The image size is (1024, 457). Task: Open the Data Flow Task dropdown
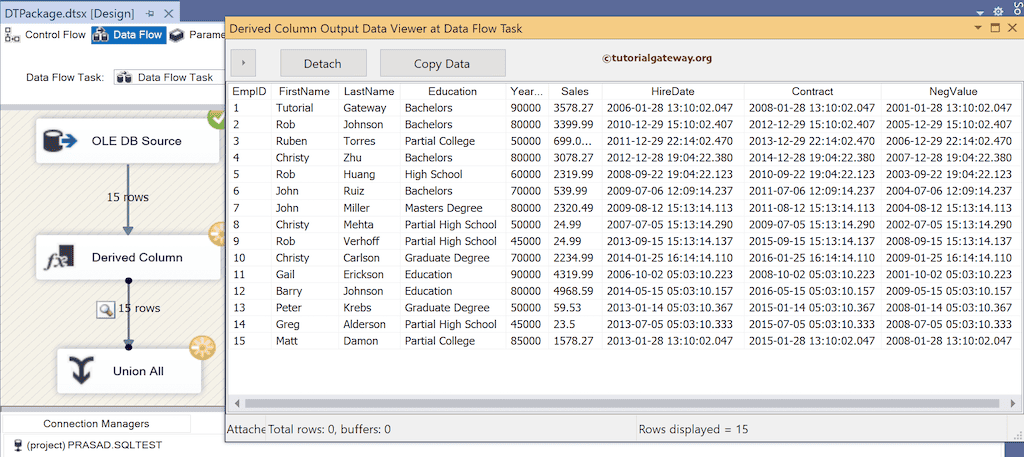click(165, 77)
